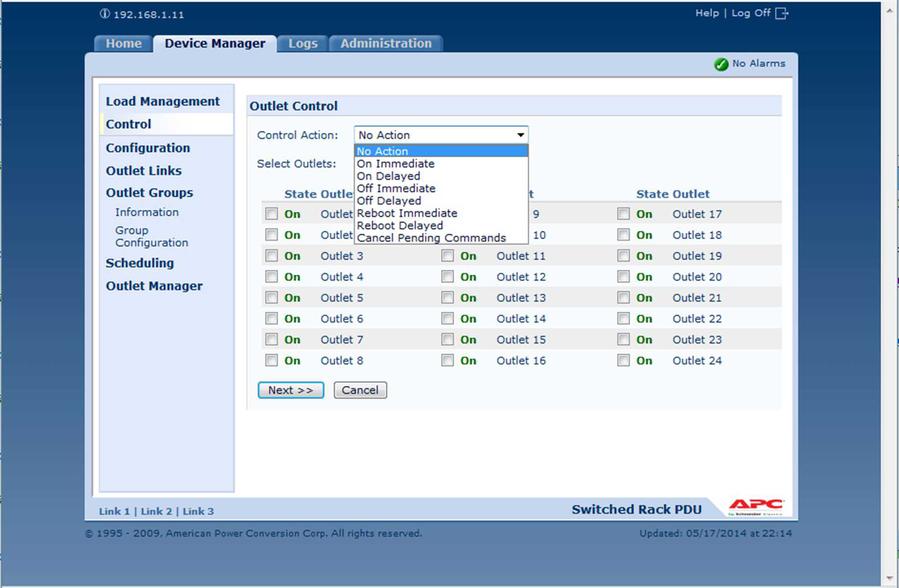Choose Reboot Immediate from the dropdown list
The height and width of the screenshot is (588, 899).
(x=407, y=213)
